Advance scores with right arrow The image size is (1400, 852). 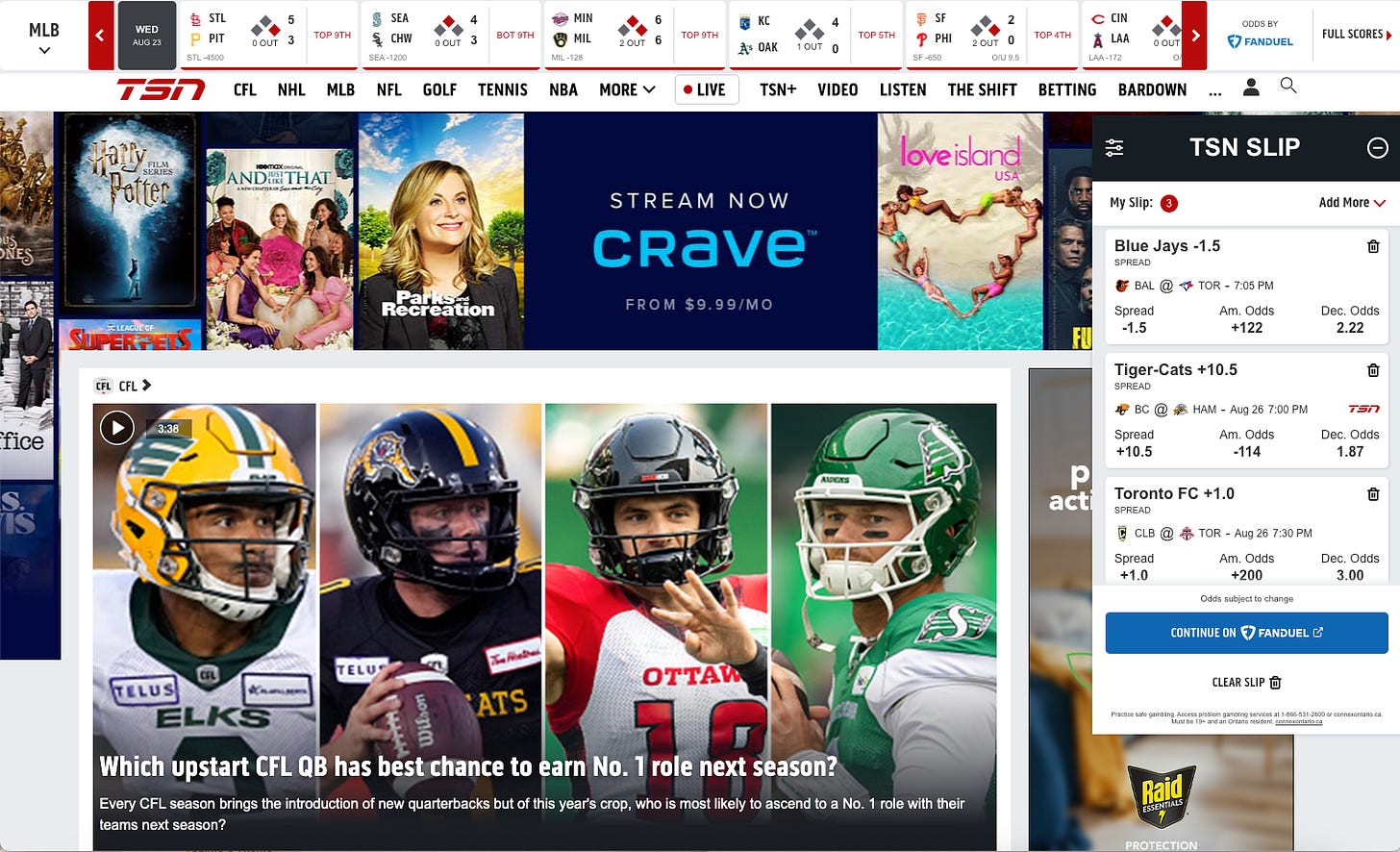pos(1194,36)
